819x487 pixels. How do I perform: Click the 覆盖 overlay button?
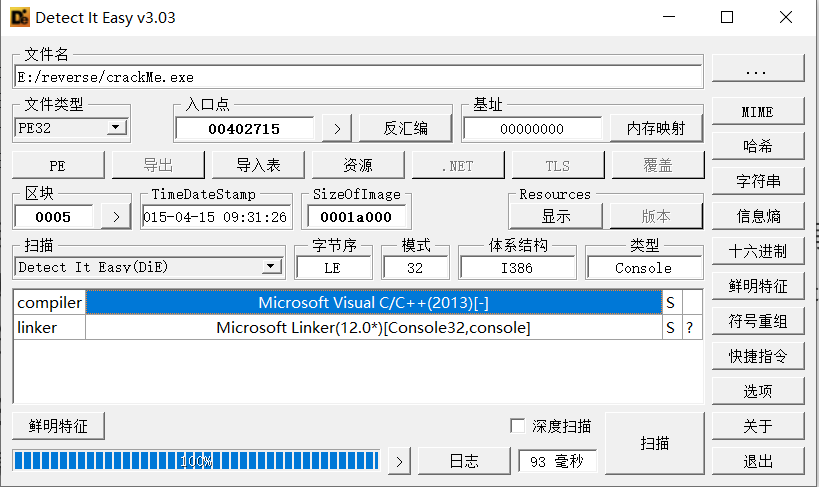tap(658, 166)
